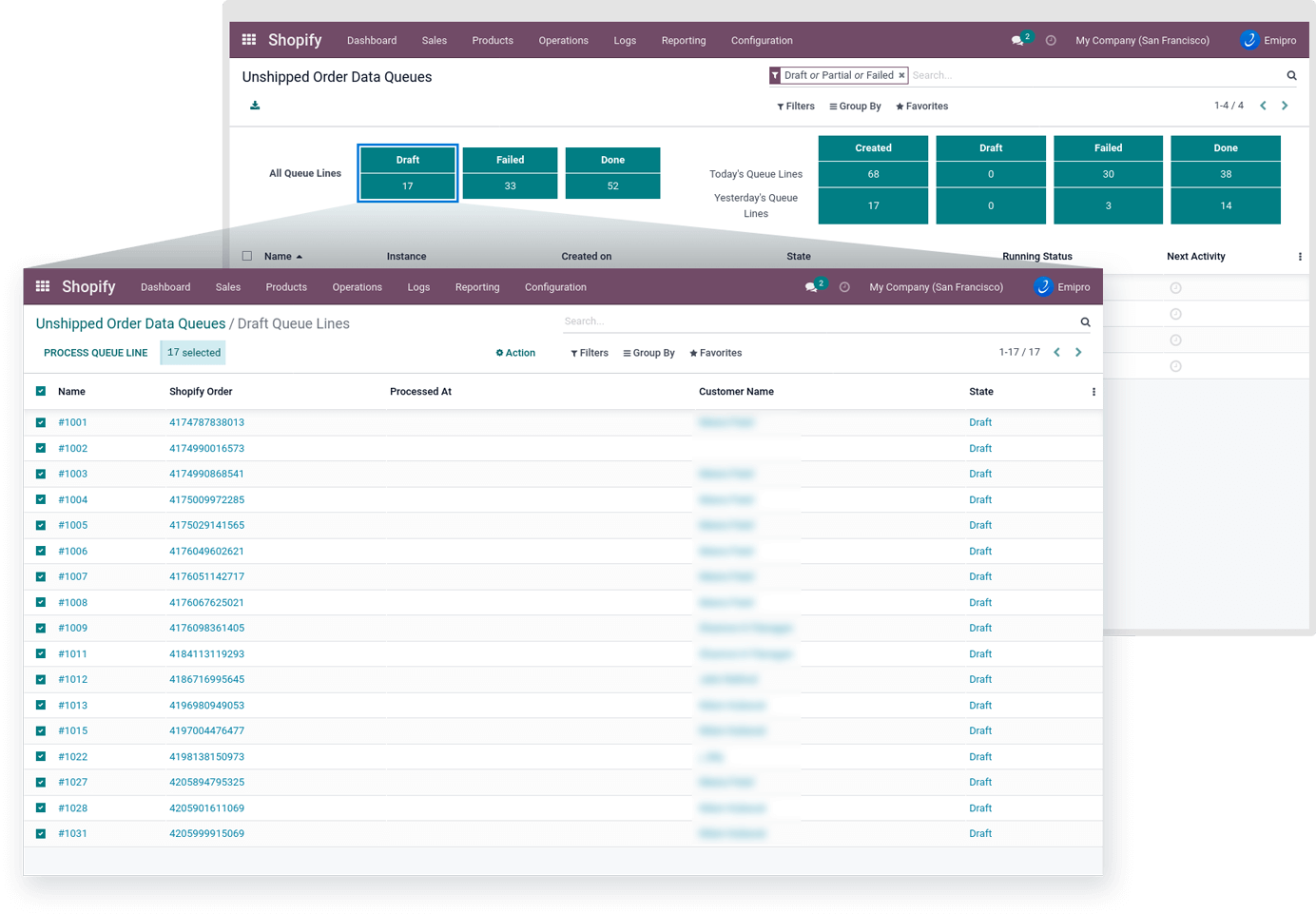Open Filters dropdown in front window

[590, 353]
